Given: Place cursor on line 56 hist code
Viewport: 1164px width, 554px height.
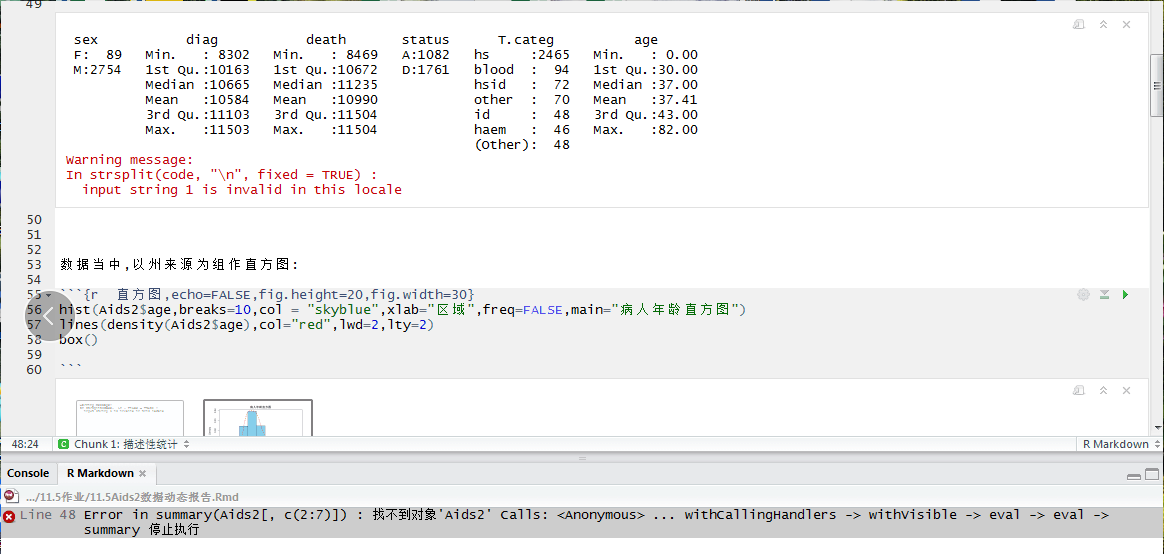Looking at the screenshot, I should [x=402, y=310].
